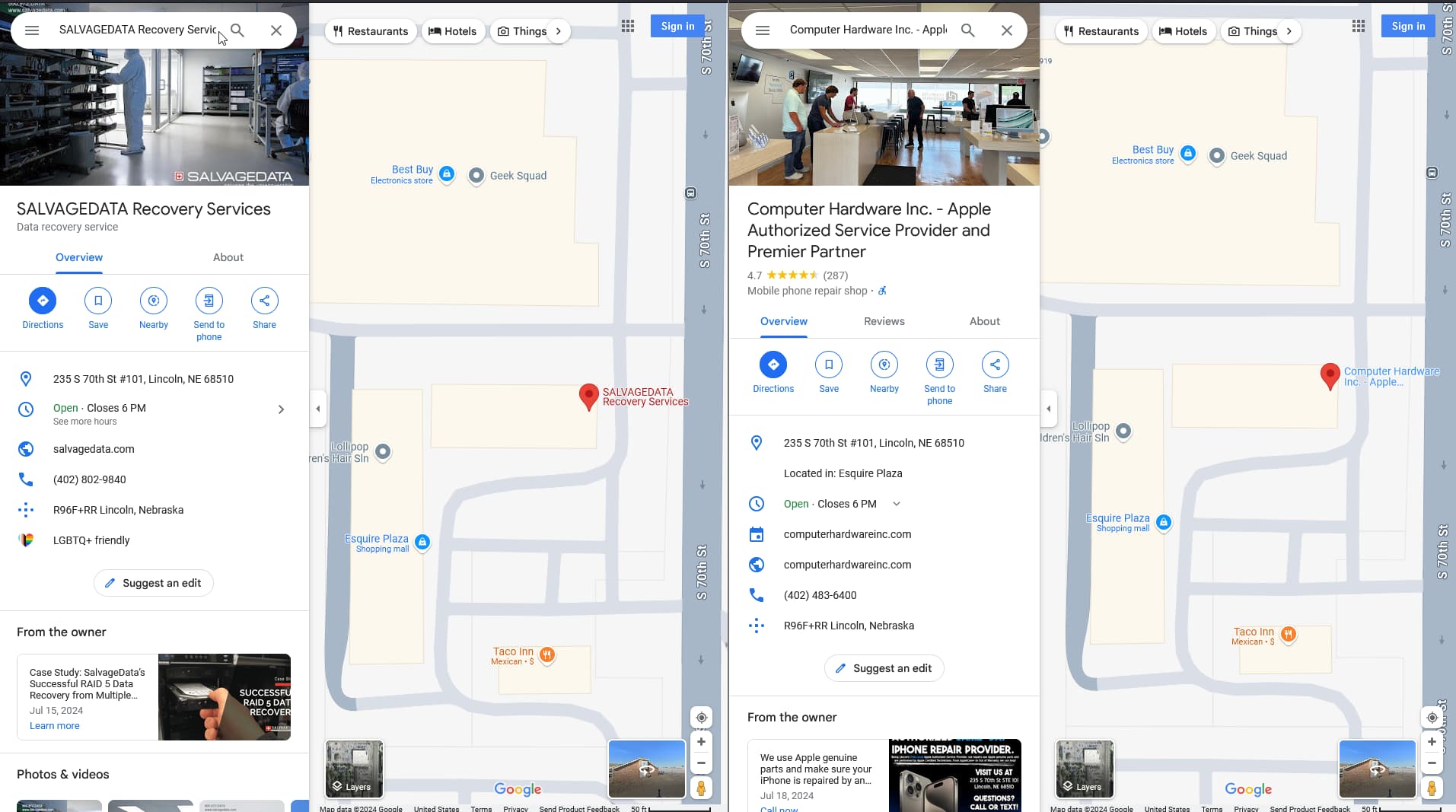Select Hotels chip on right map
The width and height of the screenshot is (1456, 812).
1184,31
